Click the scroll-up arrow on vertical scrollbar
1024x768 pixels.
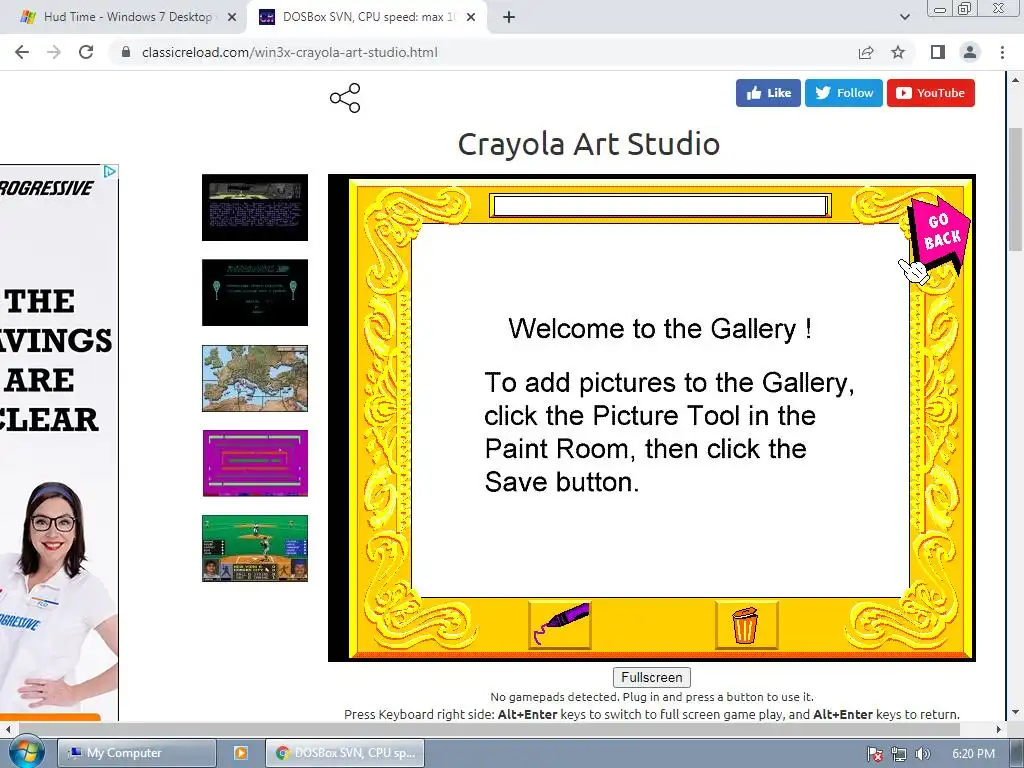1015,80
